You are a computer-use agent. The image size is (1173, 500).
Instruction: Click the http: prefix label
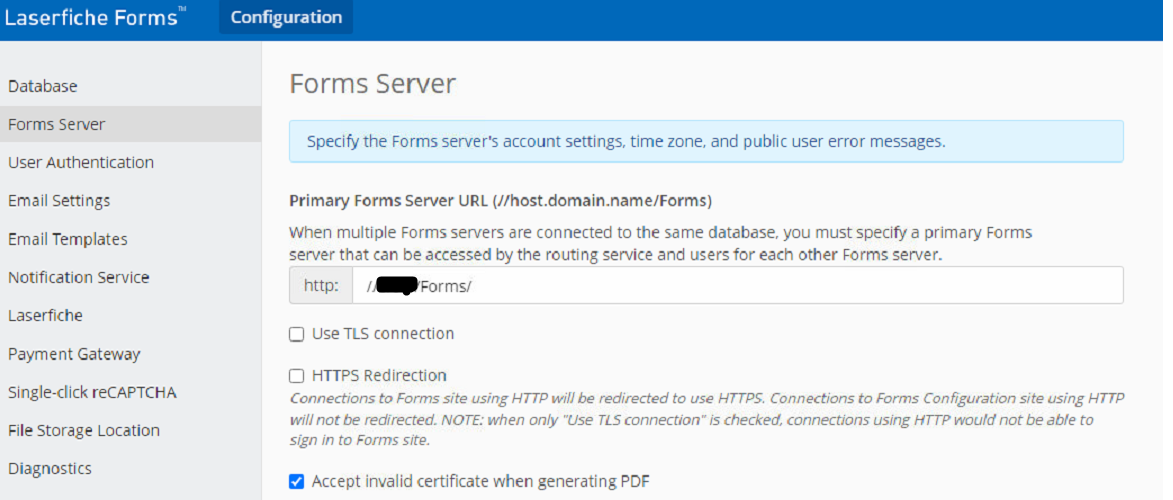coord(321,285)
